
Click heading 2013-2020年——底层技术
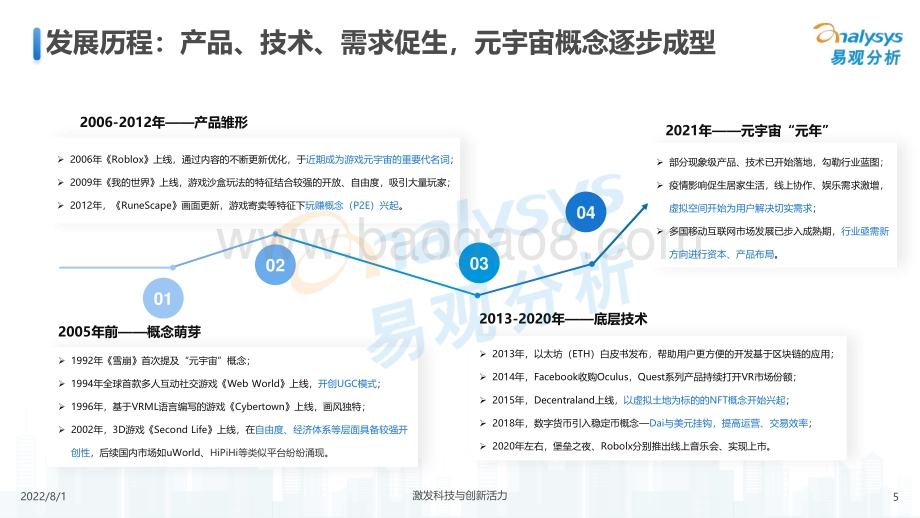click(563, 319)
